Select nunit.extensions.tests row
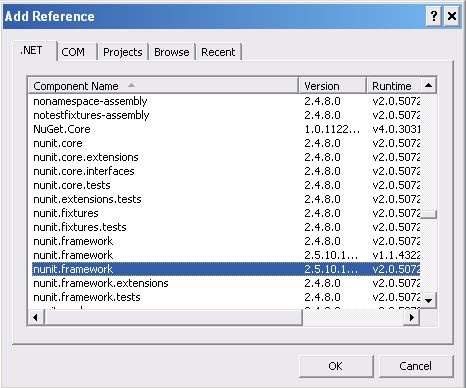466x388 pixels. [x=226, y=199]
